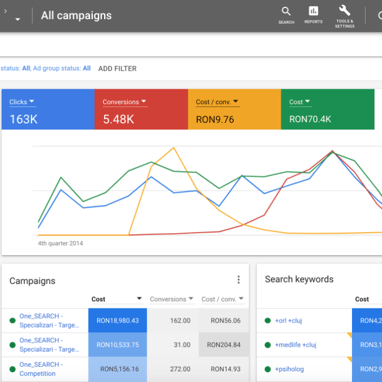
Task: Click green status dot beside +psiholog keyword
Action: point(267,369)
